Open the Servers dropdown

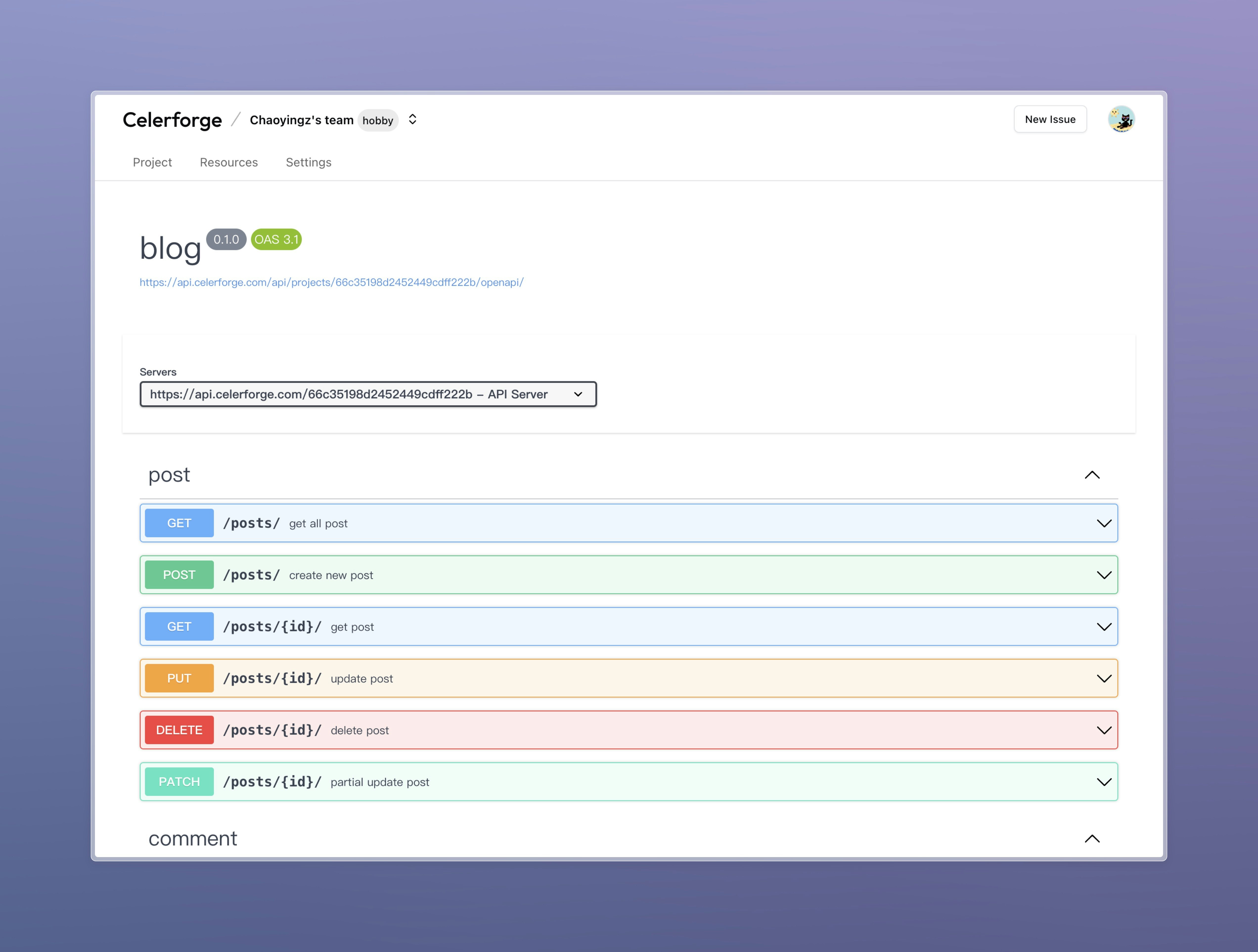pyautogui.click(x=368, y=394)
